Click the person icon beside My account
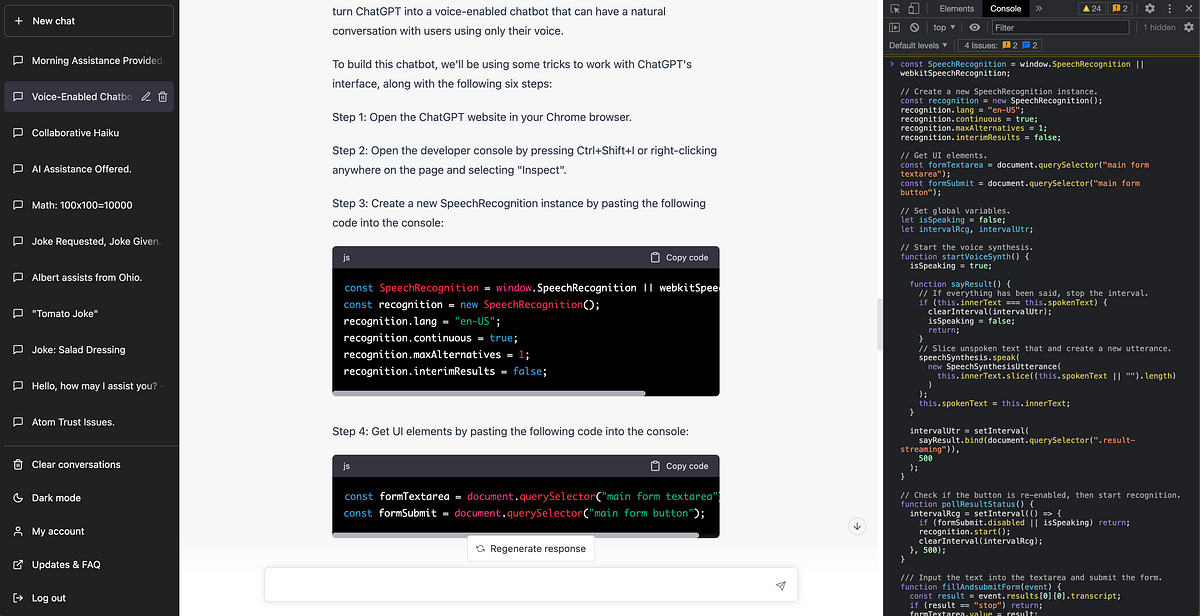Image resolution: width=1200 pixels, height=616 pixels. tap(18, 531)
